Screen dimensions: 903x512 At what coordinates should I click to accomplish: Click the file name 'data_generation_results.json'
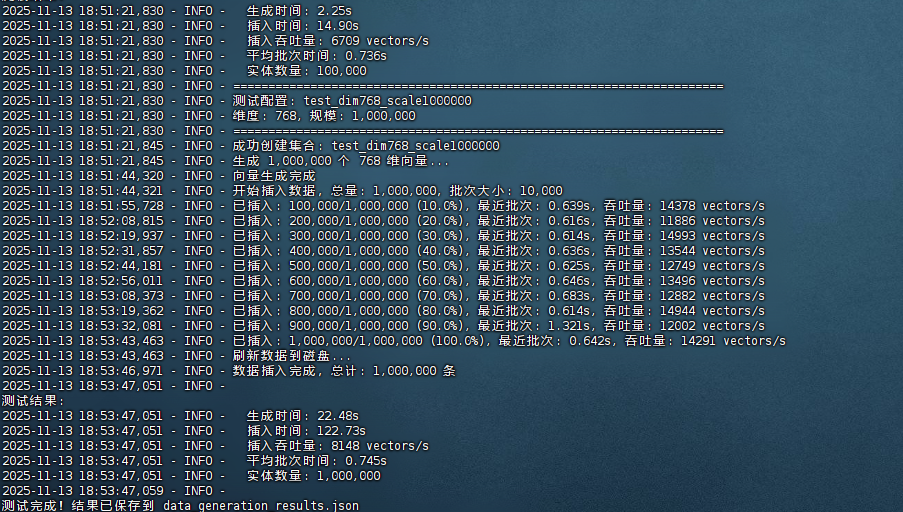(261, 505)
